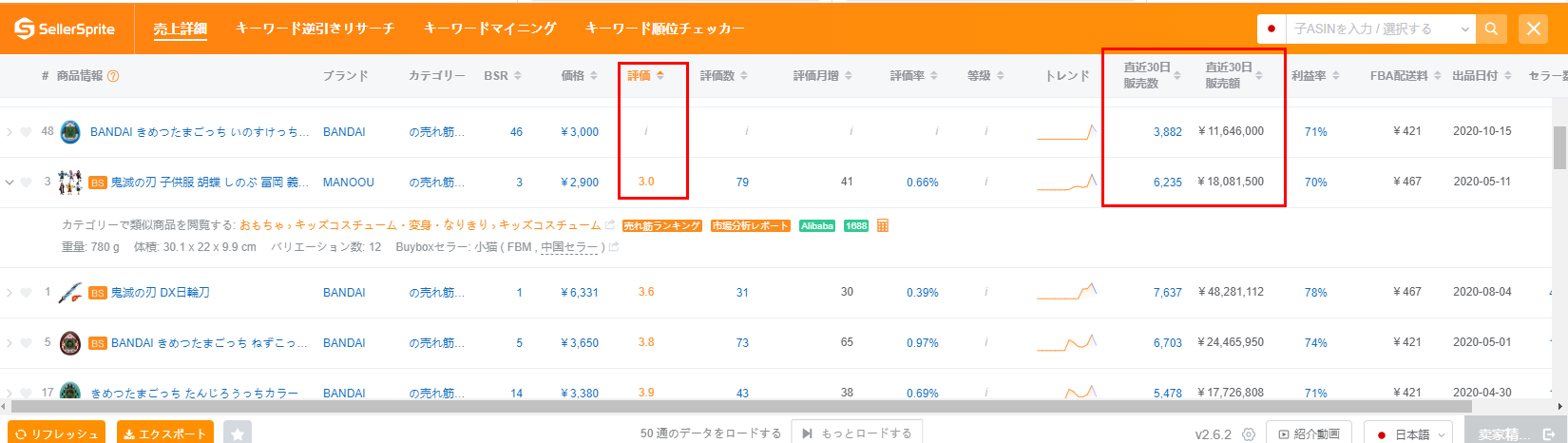
Task: Click もっとロードする button
Action: point(856,433)
